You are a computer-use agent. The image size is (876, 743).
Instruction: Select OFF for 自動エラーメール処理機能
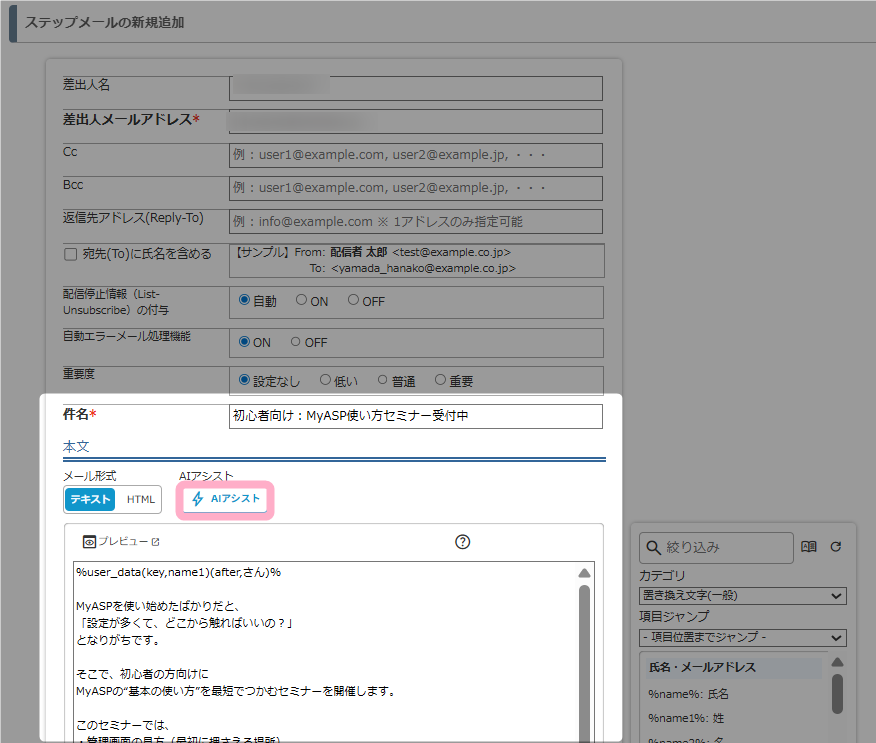click(296, 342)
